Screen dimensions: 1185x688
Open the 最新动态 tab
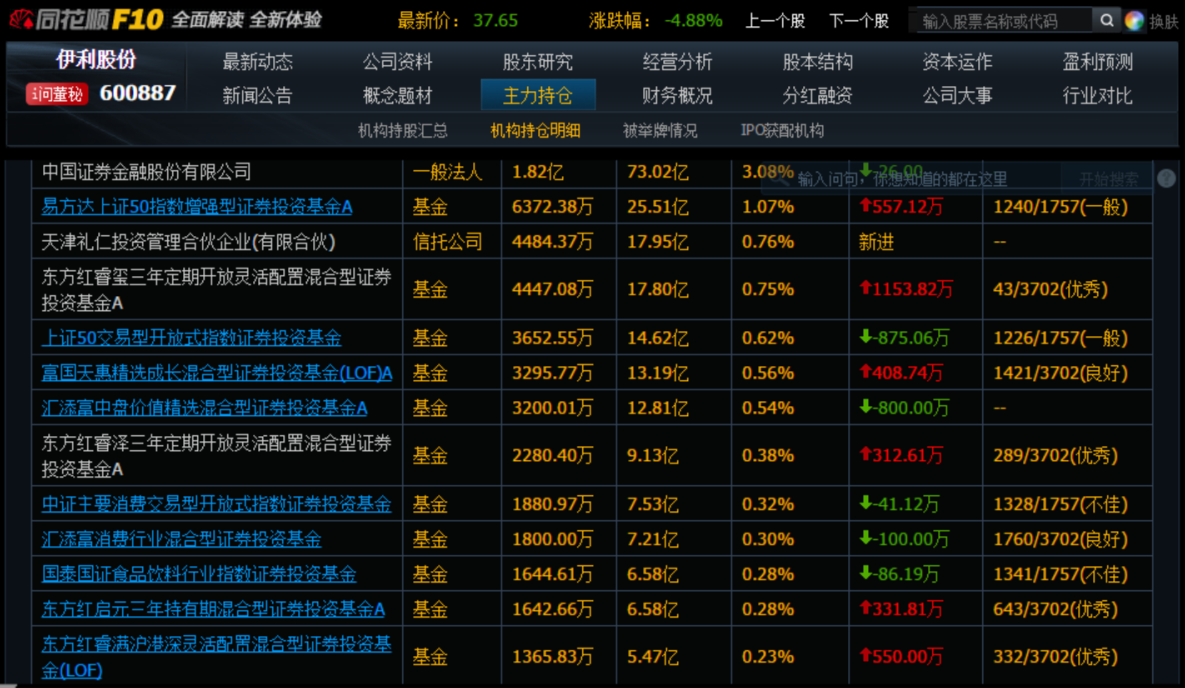pyautogui.click(x=258, y=61)
